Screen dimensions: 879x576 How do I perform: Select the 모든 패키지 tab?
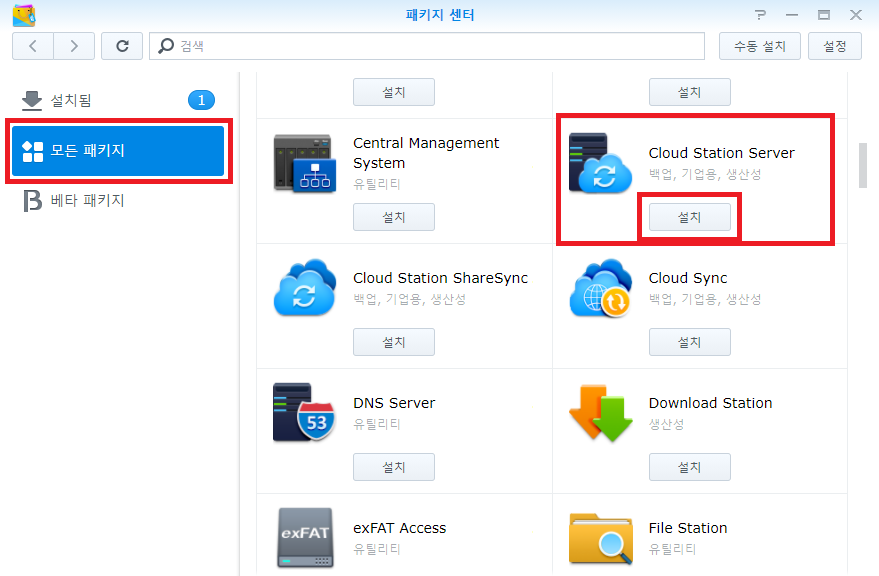(118, 151)
